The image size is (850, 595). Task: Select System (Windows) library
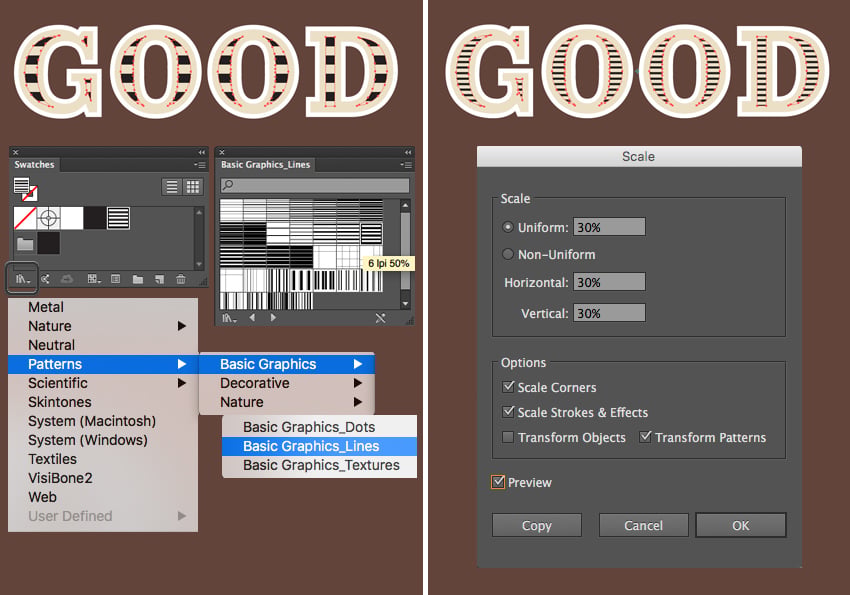coord(103,440)
